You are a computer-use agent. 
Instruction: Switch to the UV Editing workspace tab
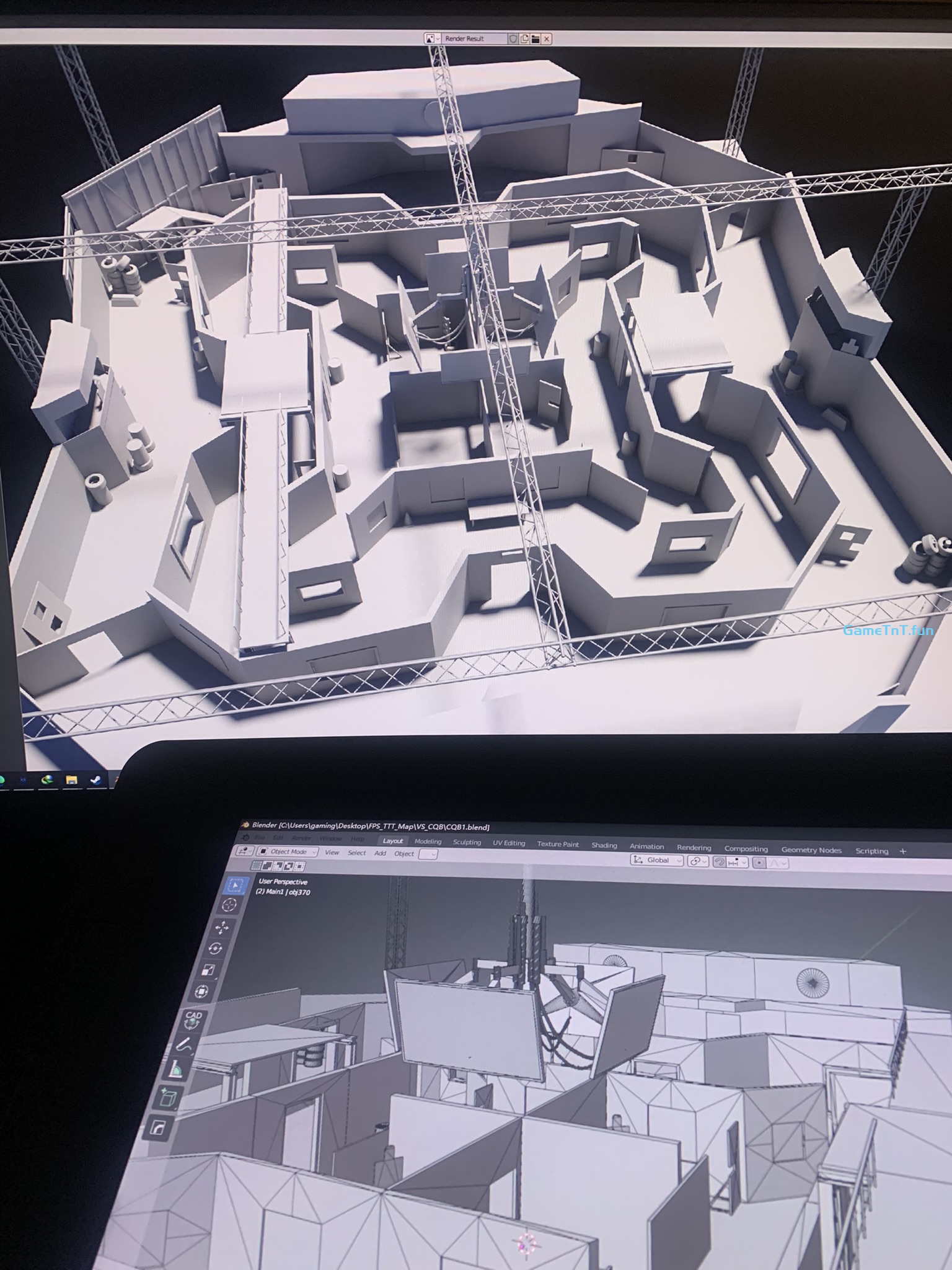click(x=509, y=843)
